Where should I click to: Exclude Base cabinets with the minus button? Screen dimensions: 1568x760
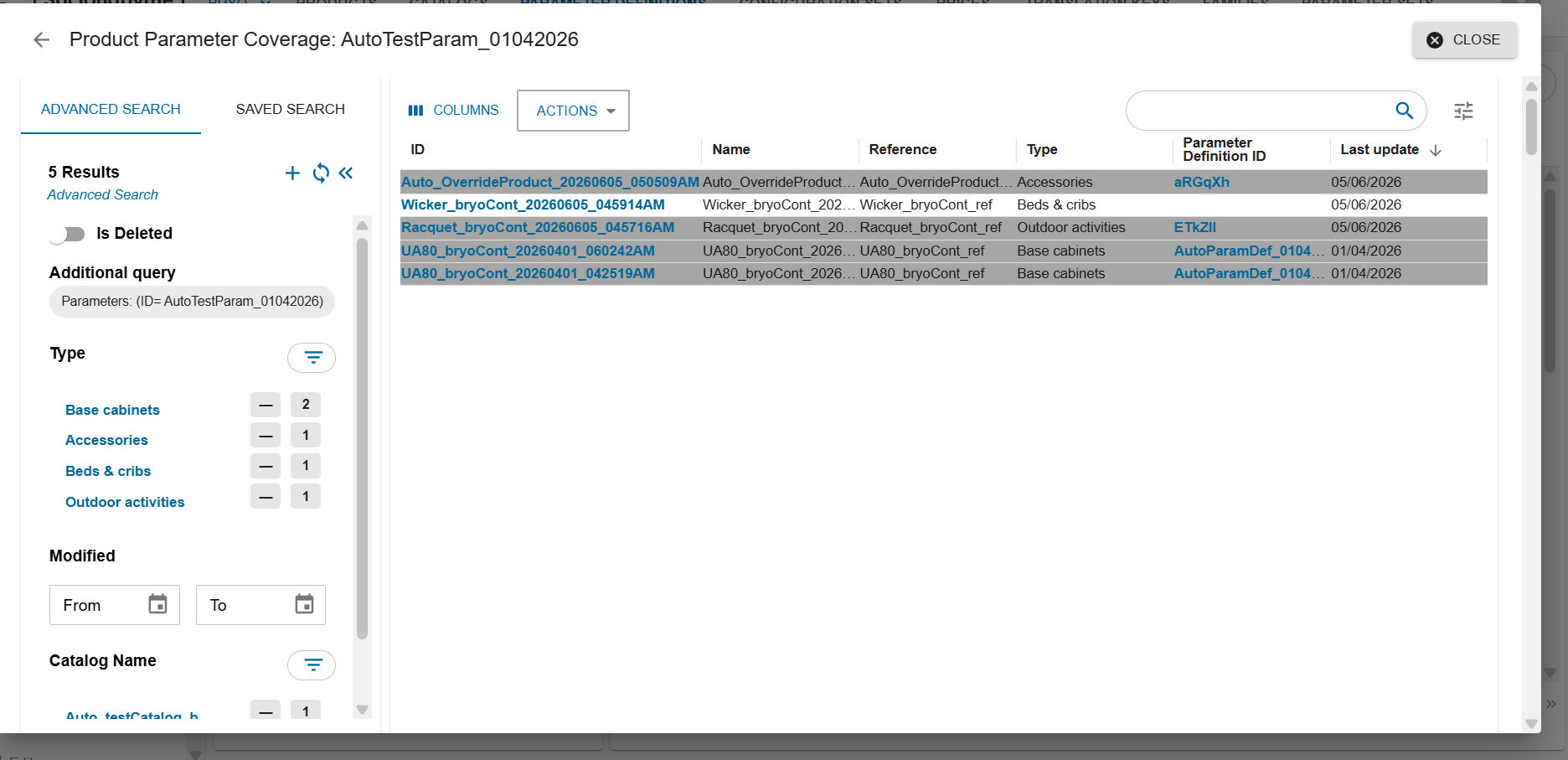266,405
